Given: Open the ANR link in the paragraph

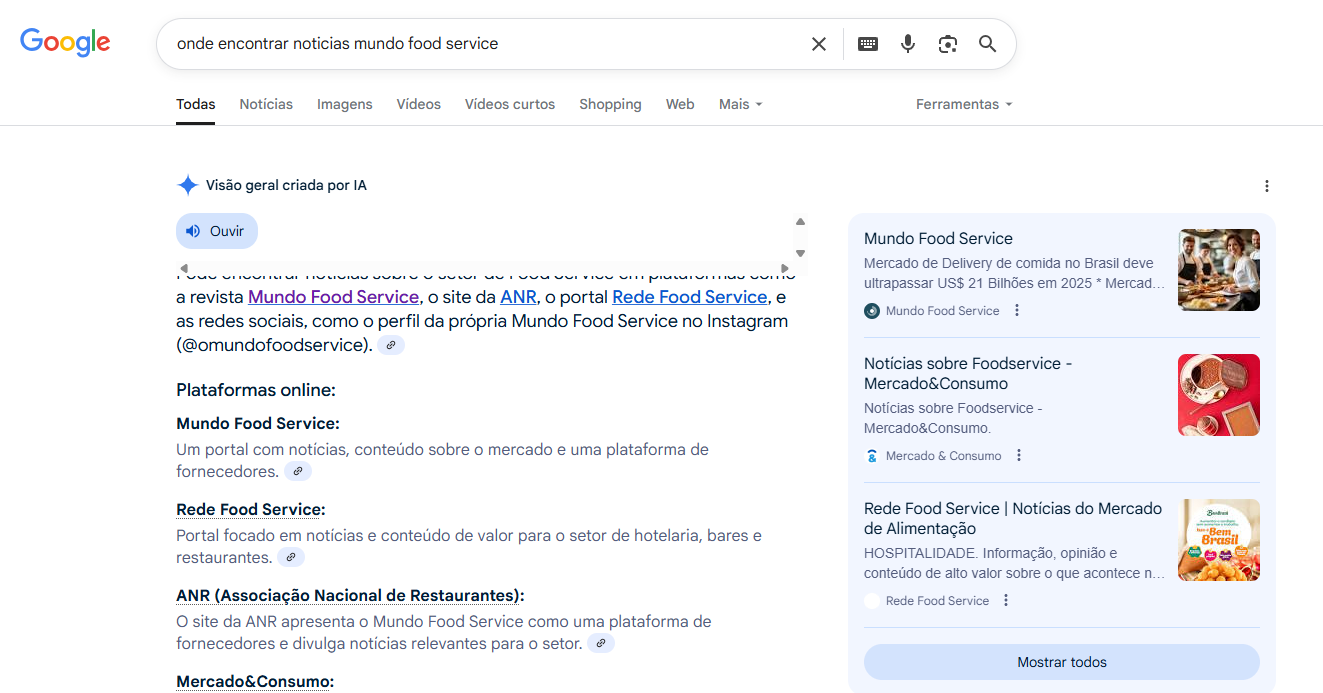Looking at the screenshot, I should tap(518, 297).
